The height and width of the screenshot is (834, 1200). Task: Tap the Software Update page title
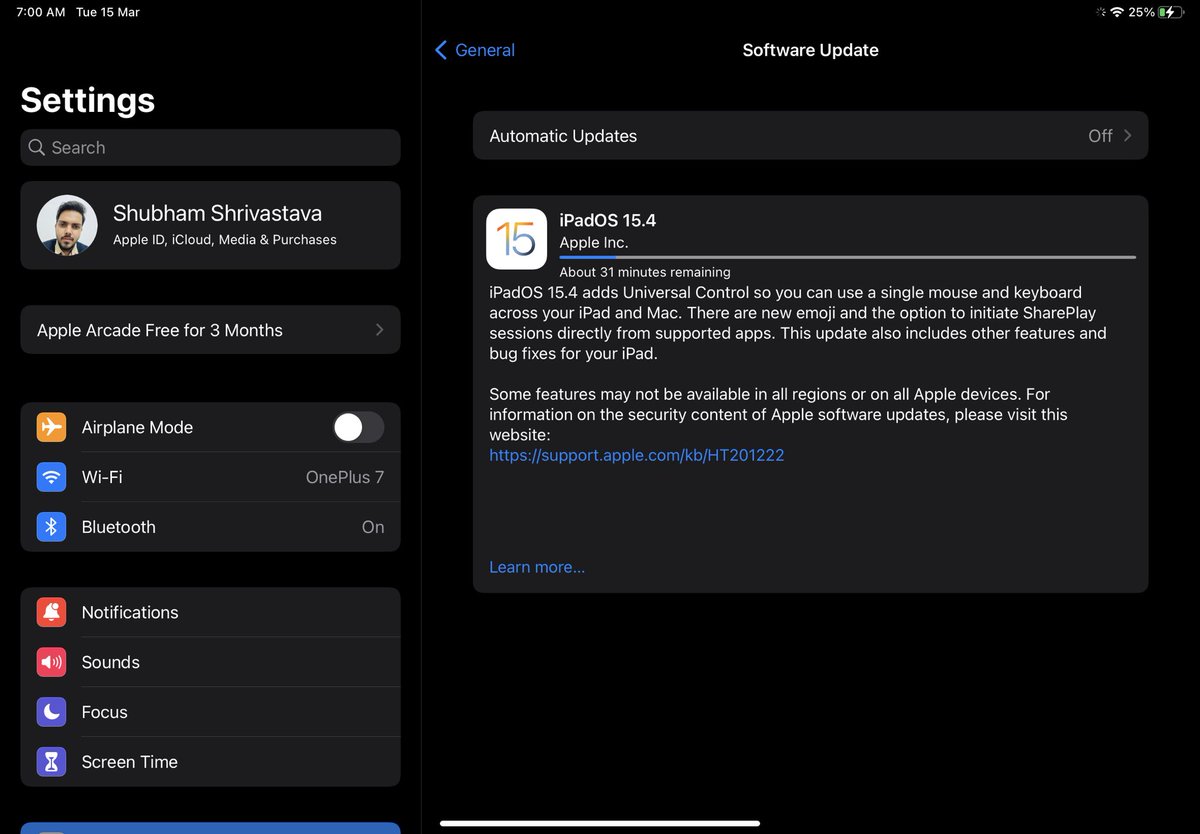click(810, 50)
